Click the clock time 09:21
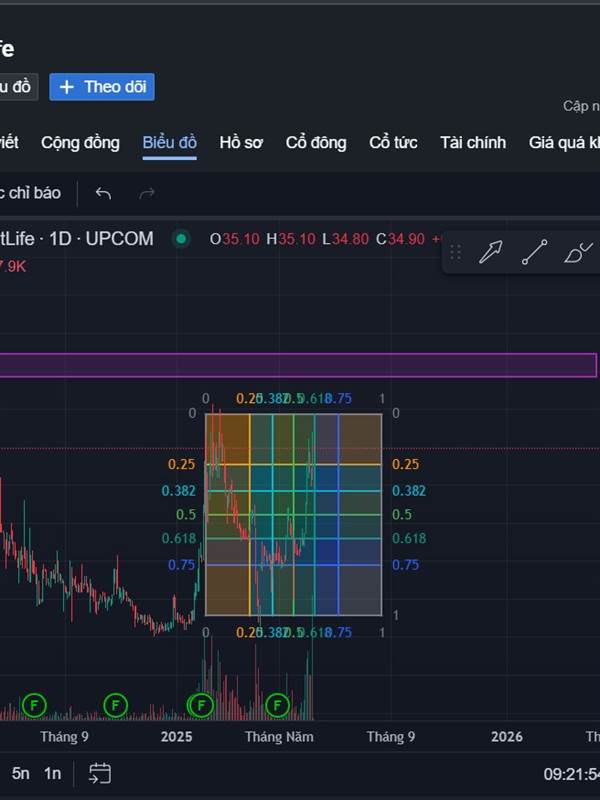 tap(571, 774)
